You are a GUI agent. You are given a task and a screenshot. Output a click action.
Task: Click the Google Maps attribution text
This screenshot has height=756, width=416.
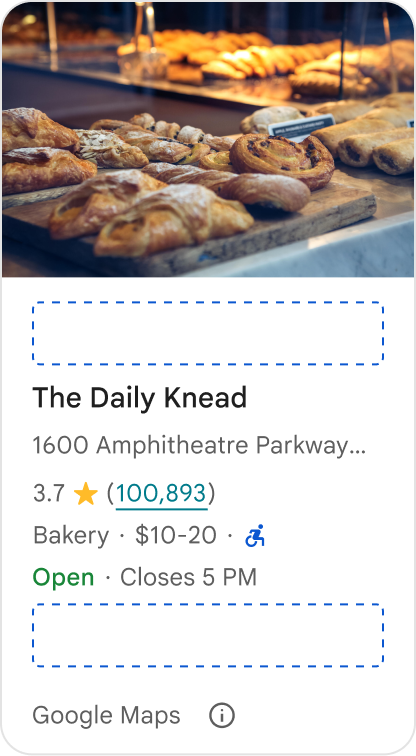pyautogui.click(x=106, y=716)
